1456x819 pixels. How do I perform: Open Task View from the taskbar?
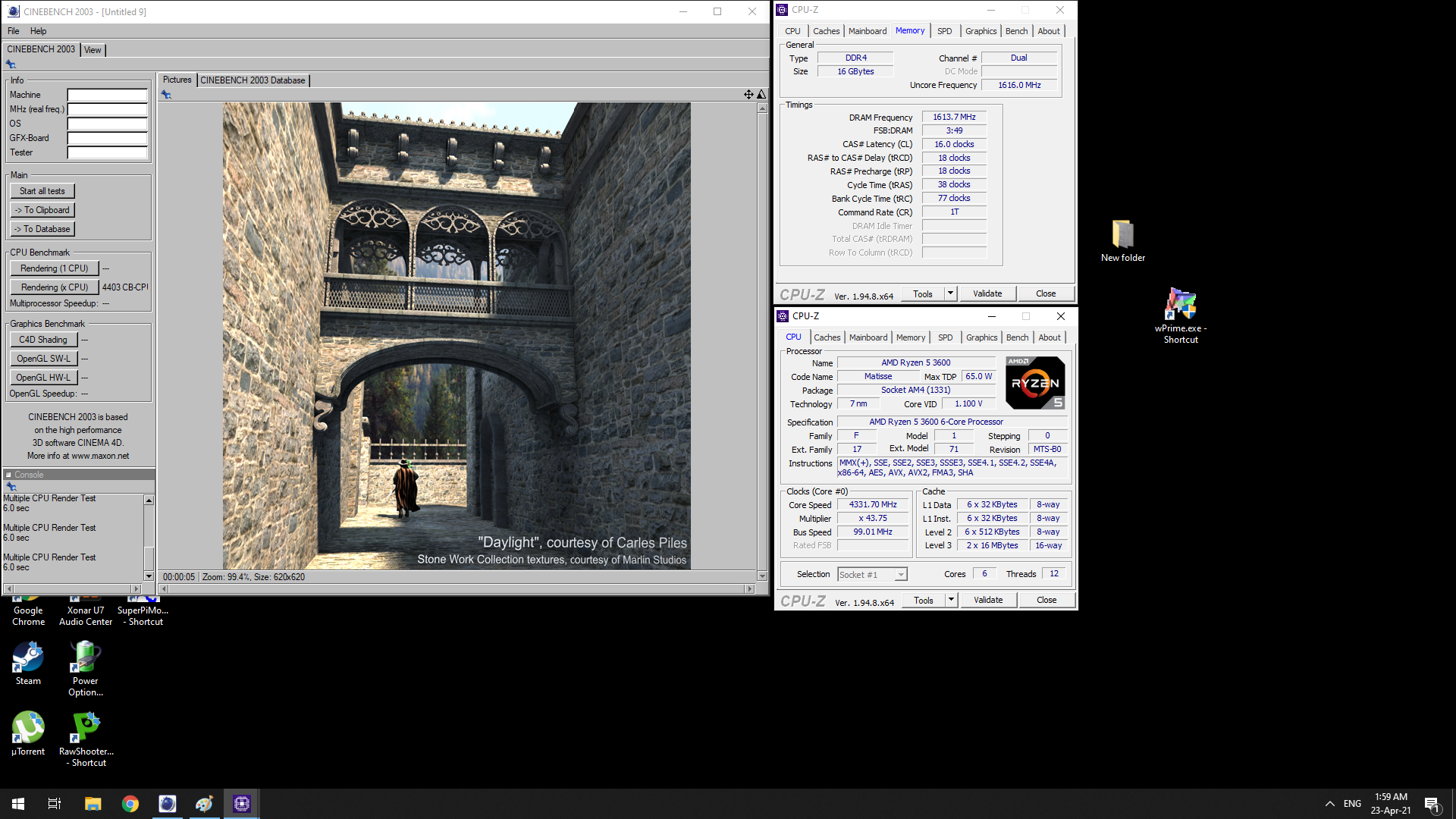click(x=55, y=804)
